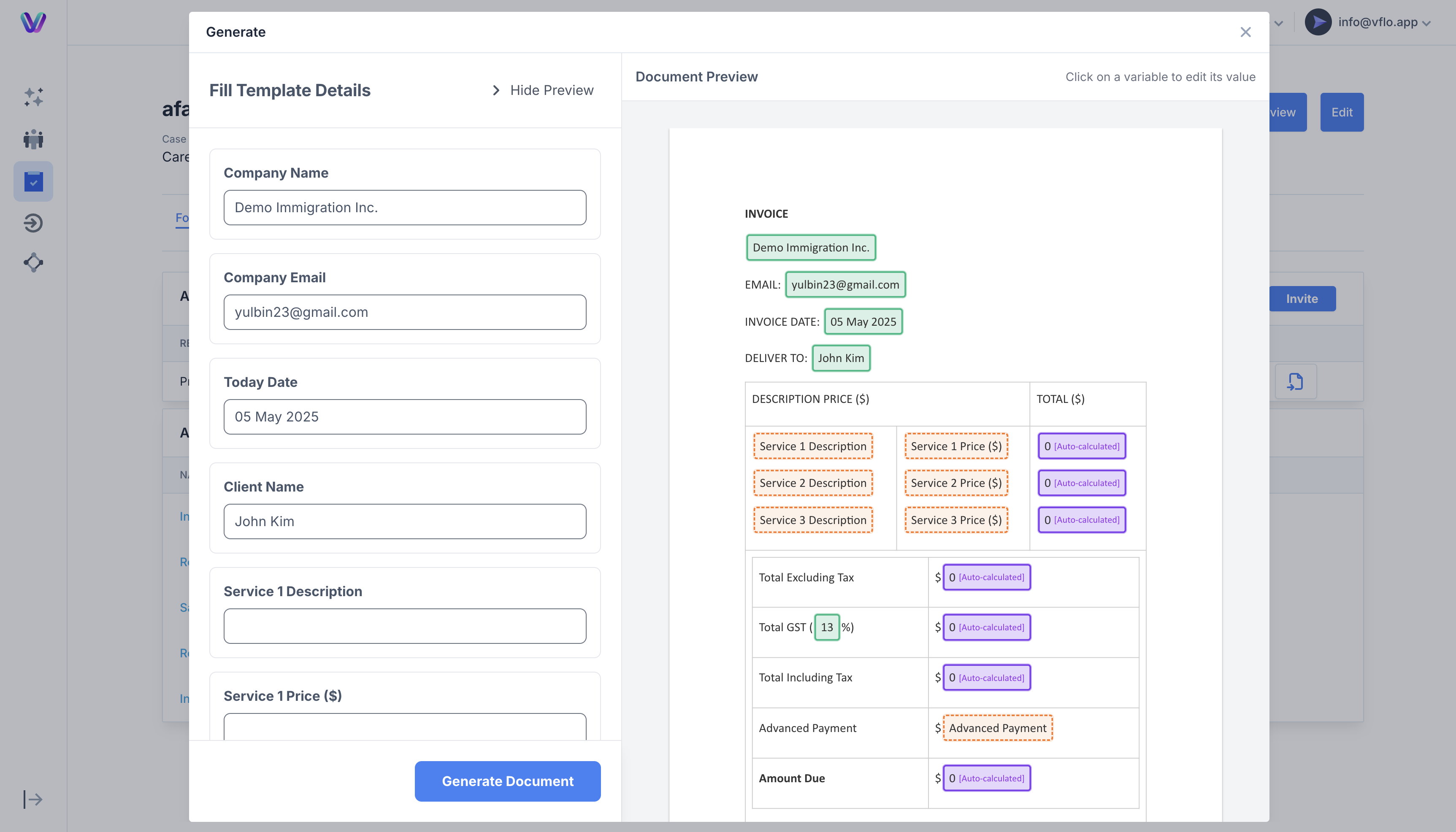
Task: Click the Amount Due label
Action: click(791, 778)
